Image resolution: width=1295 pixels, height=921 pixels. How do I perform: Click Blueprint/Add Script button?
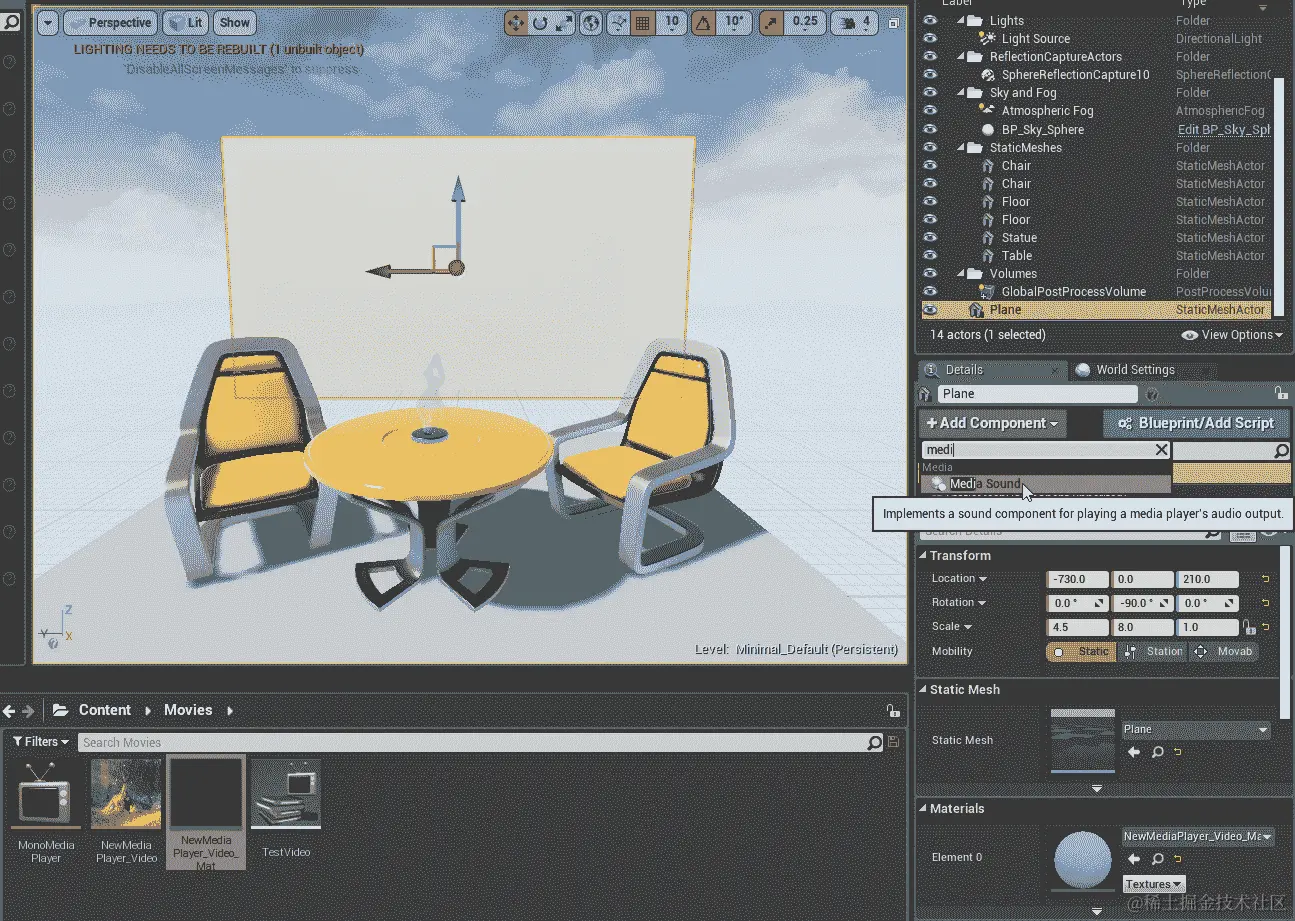pos(1196,423)
